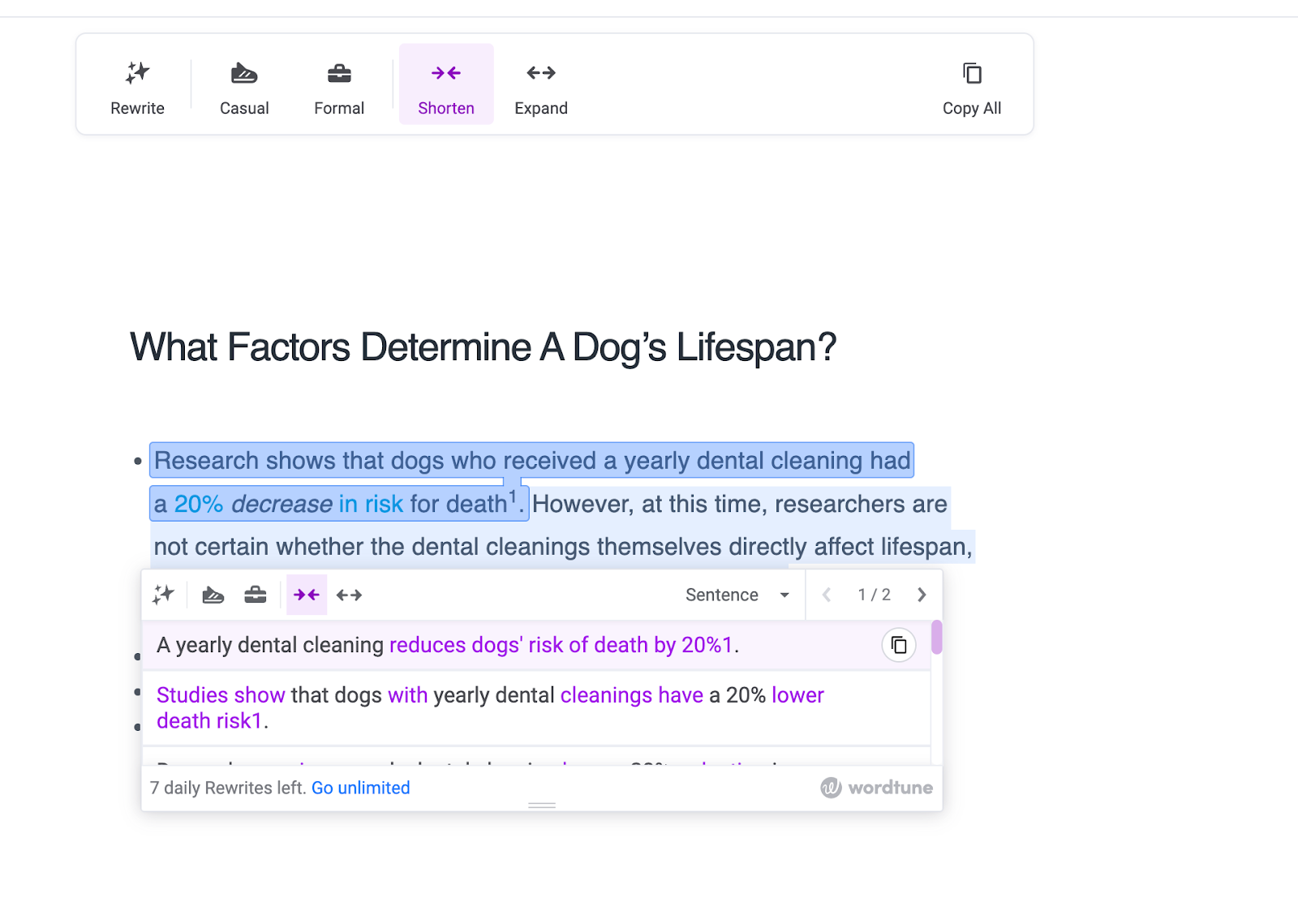Click the text 'However, at this time, researchers are'
This screenshot has width=1298, height=924.
click(740, 504)
